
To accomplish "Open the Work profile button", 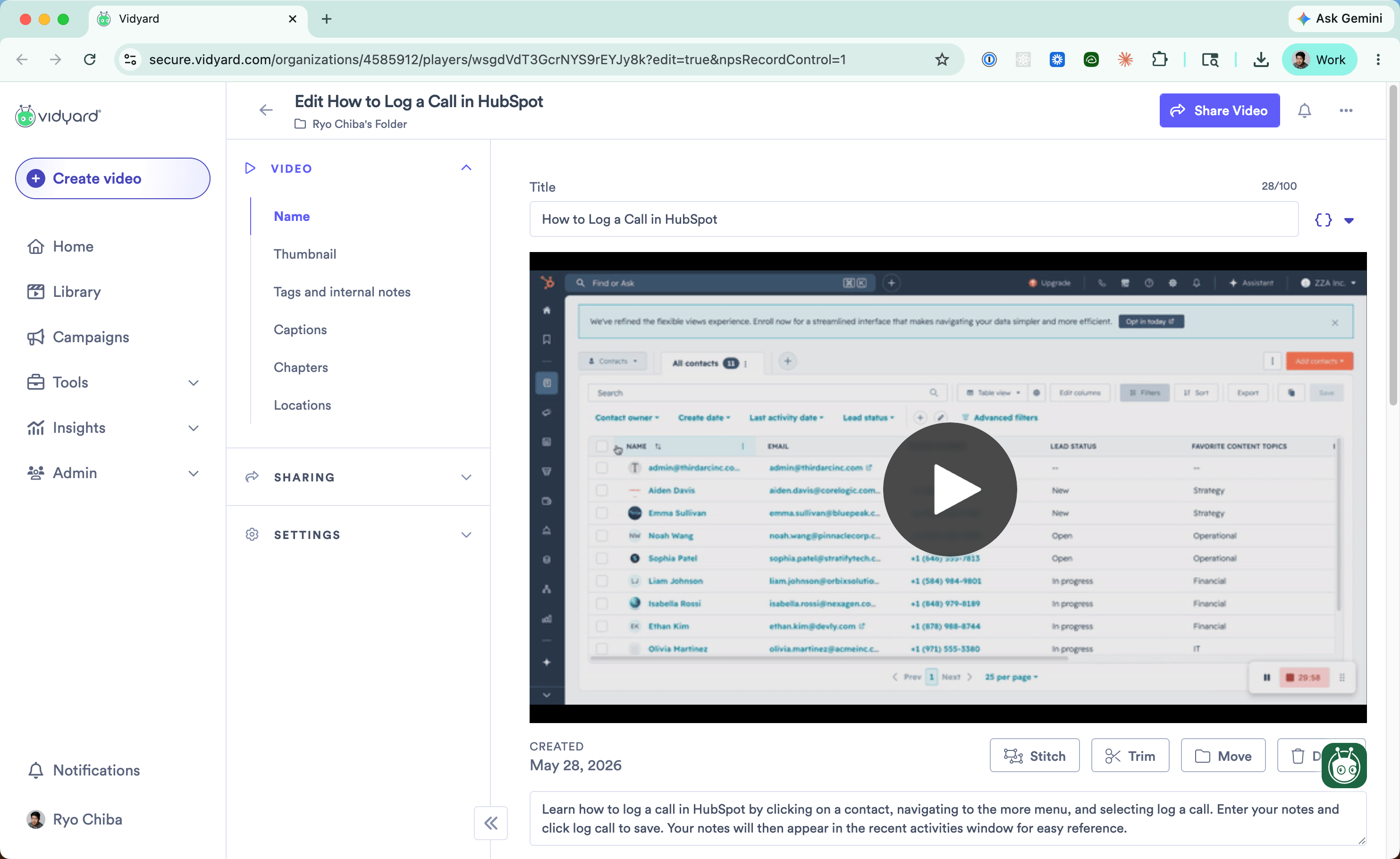I will coord(1319,59).
